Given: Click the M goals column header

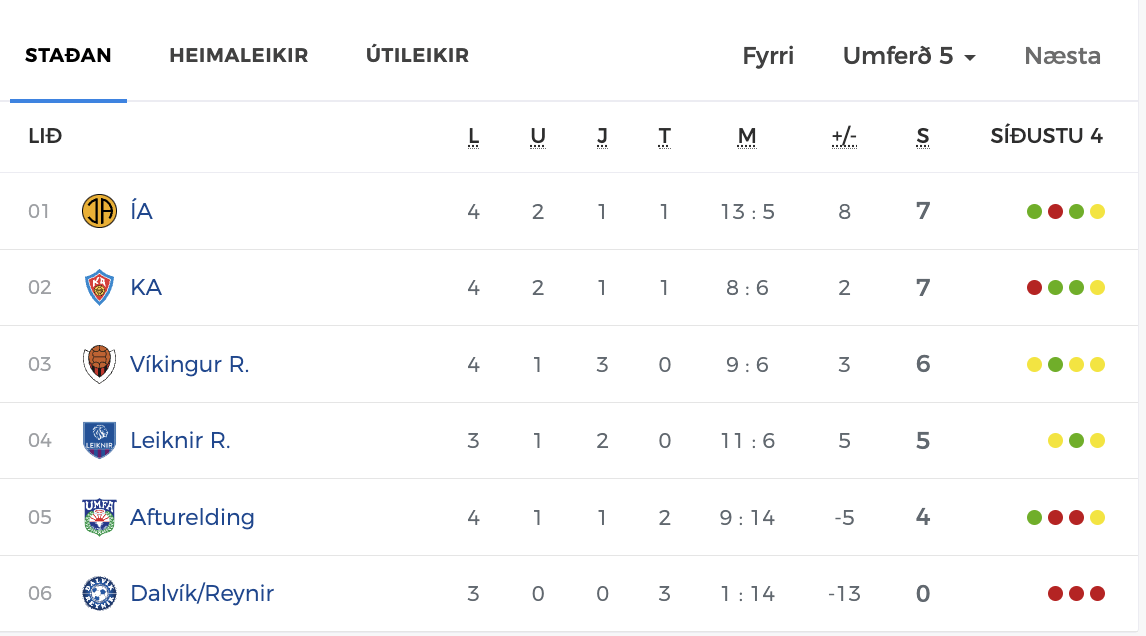Looking at the screenshot, I should click(x=747, y=137).
